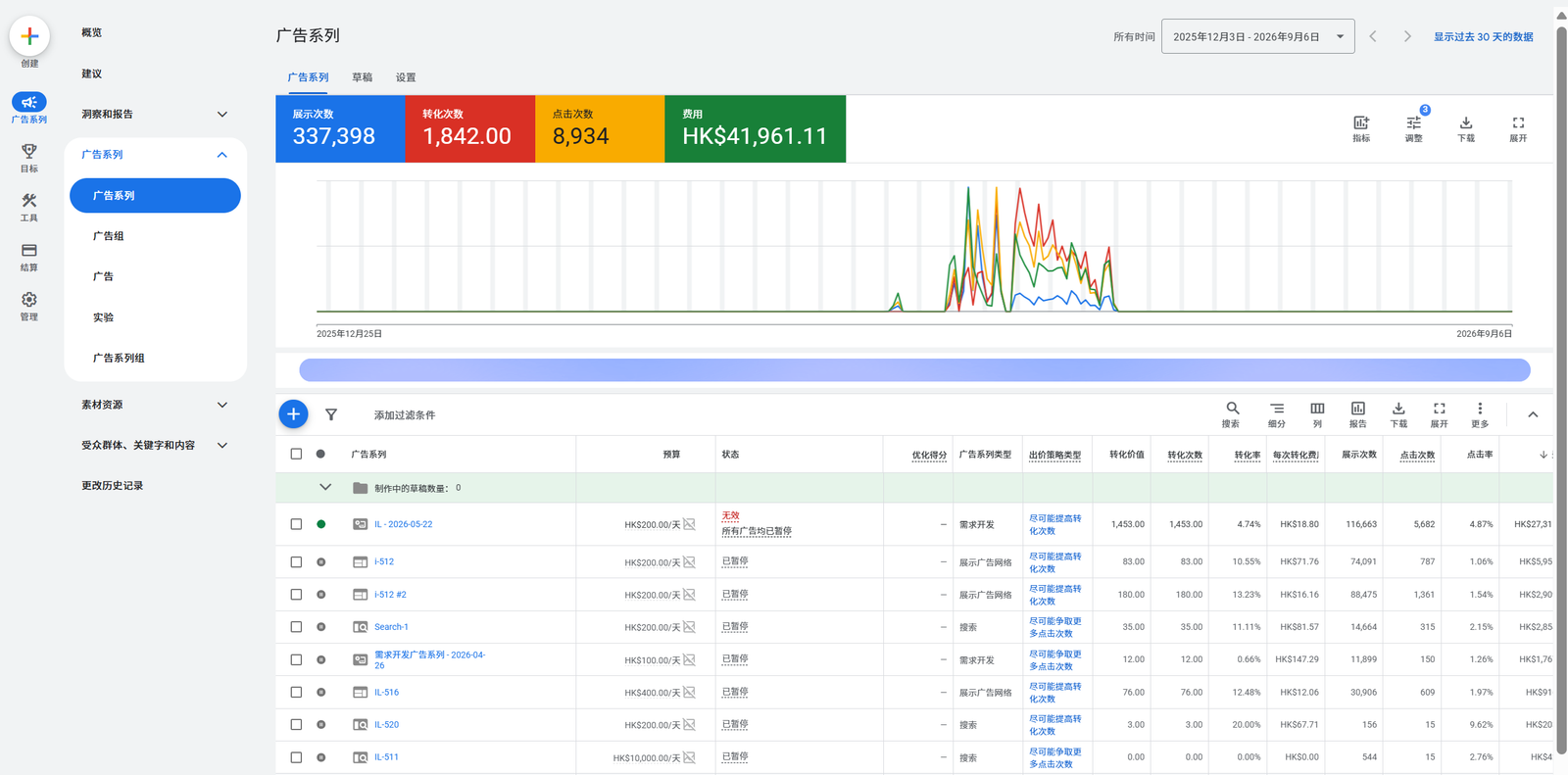The image size is (1568, 775).
Task: Open 建议 in the side navigation
Action: 92,73
